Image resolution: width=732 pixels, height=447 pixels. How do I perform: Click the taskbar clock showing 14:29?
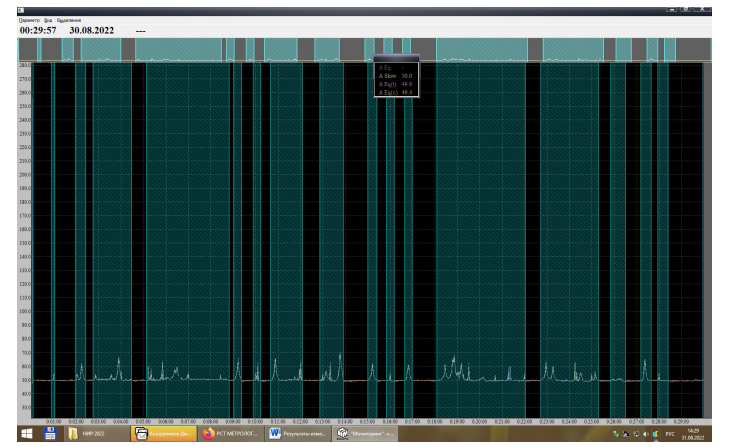[693, 434]
